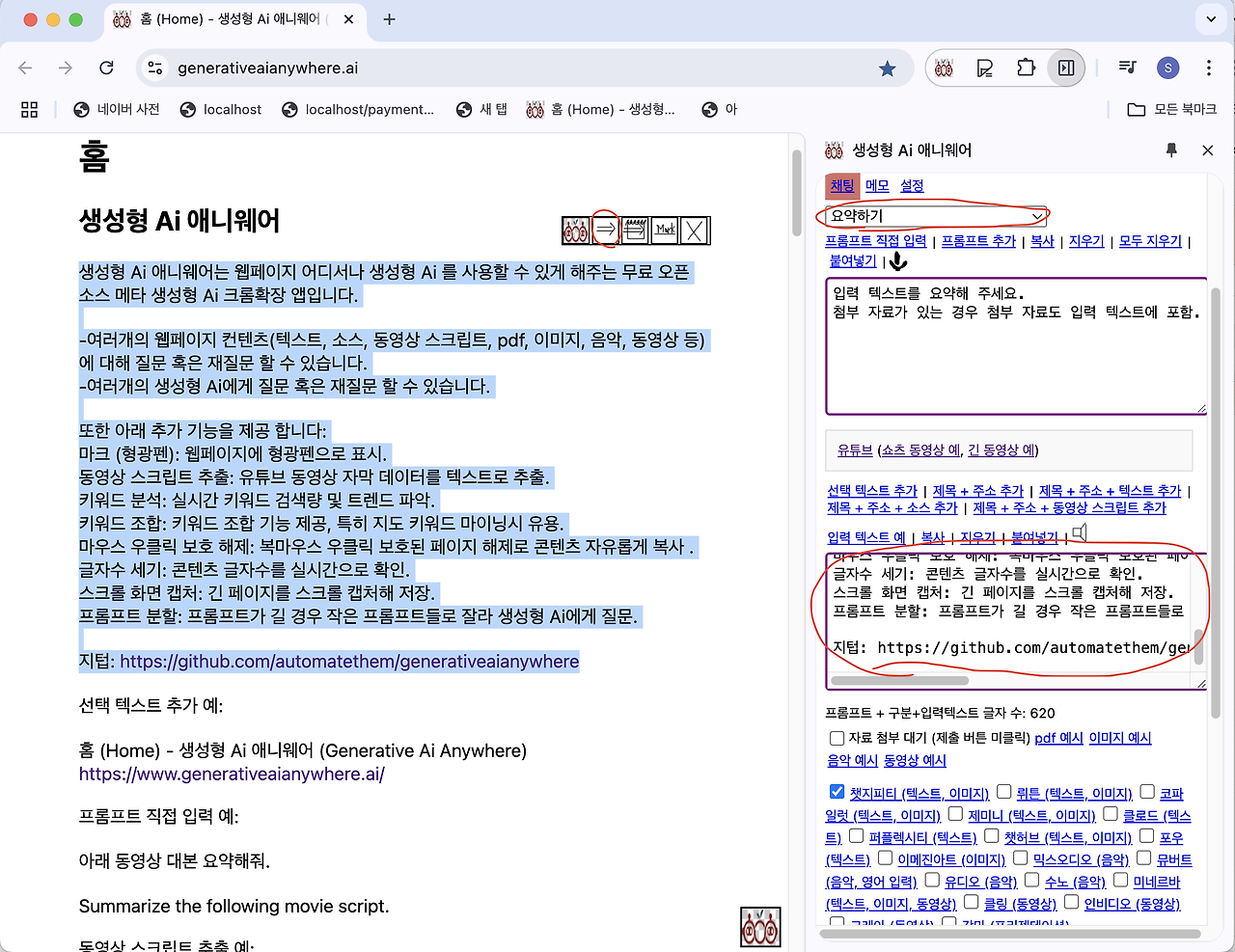Screen dimensions: 1235x952
Task: Bookmark this page with the star icon
Action: 888,68
